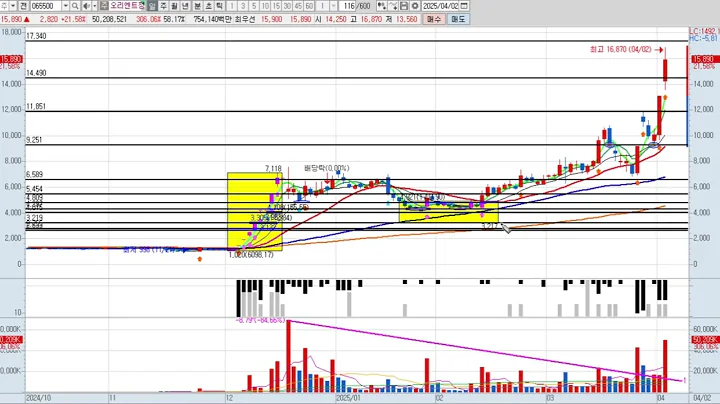The image size is (720, 404).
Task: Click the gray 주 icon before stock name
Action: (104, 6)
